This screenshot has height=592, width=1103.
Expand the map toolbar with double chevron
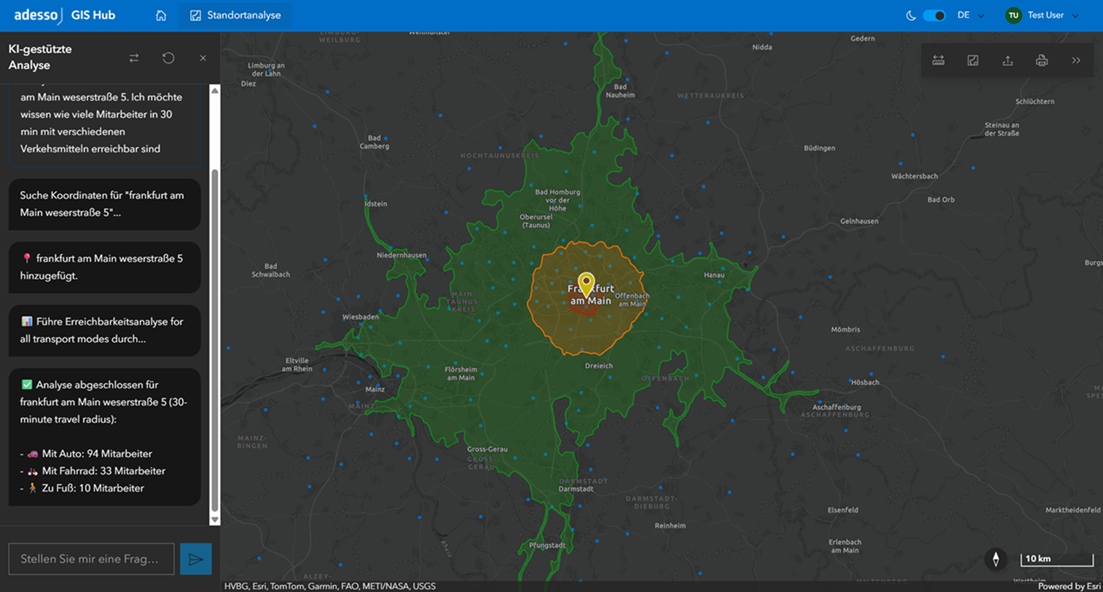tap(1076, 60)
